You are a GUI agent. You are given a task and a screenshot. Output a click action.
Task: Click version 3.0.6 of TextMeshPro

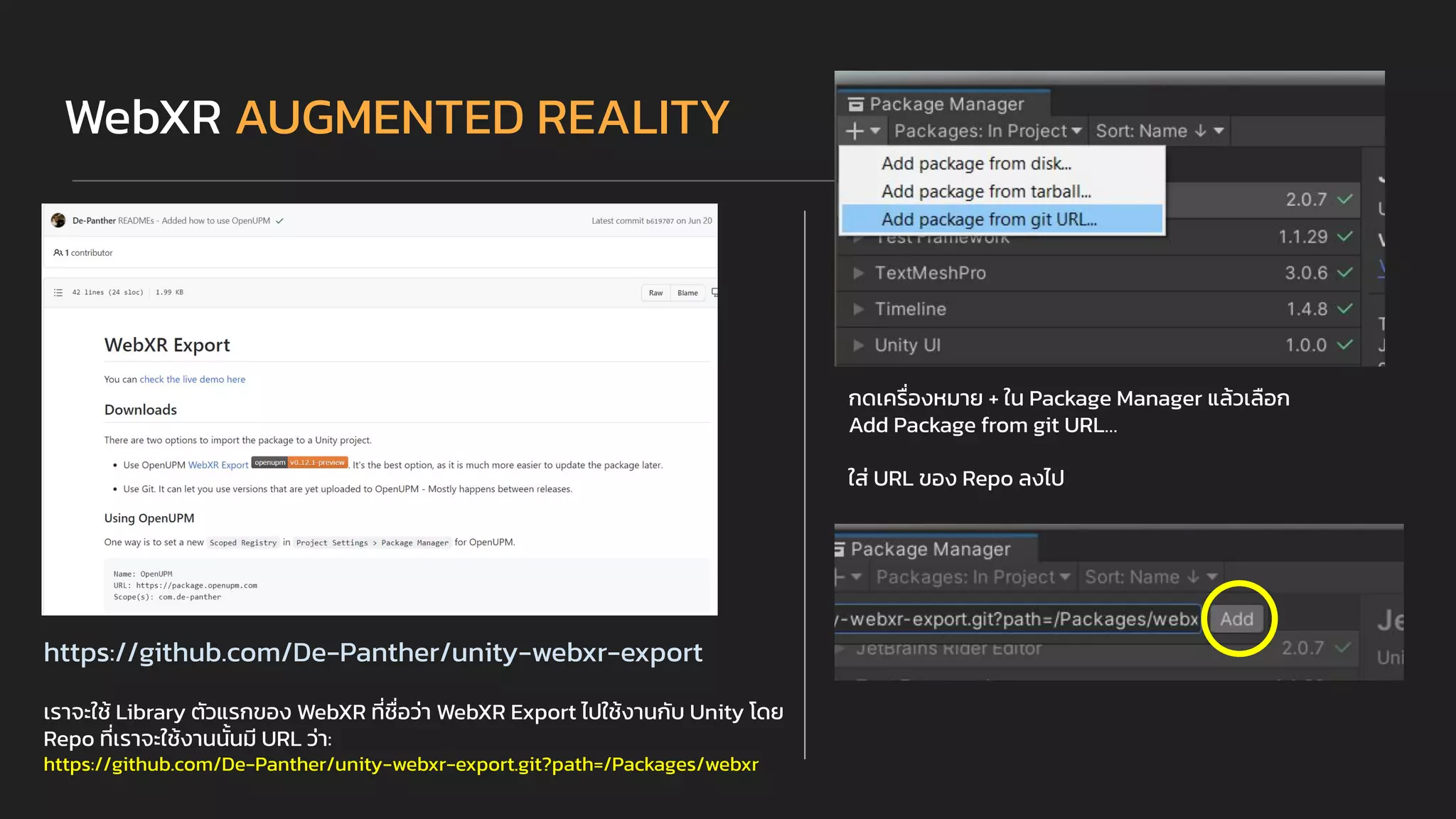(1306, 273)
